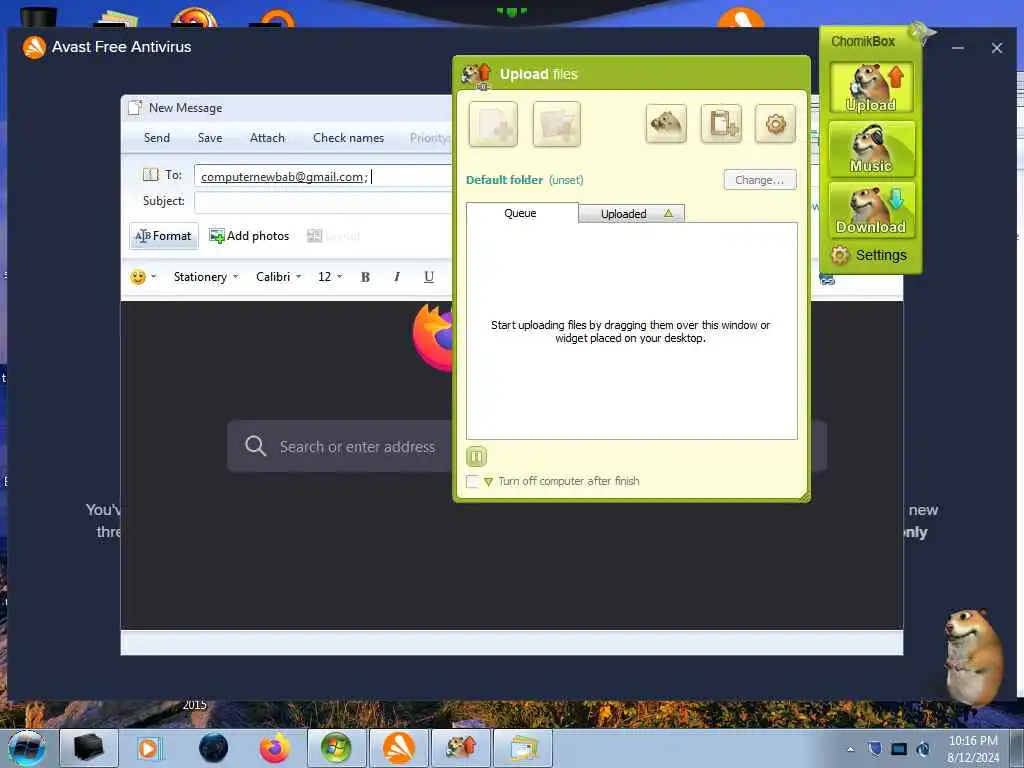This screenshot has height=768, width=1024.
Task: Open Firefox from the taskbar
Action: click(x=275, y=748)
